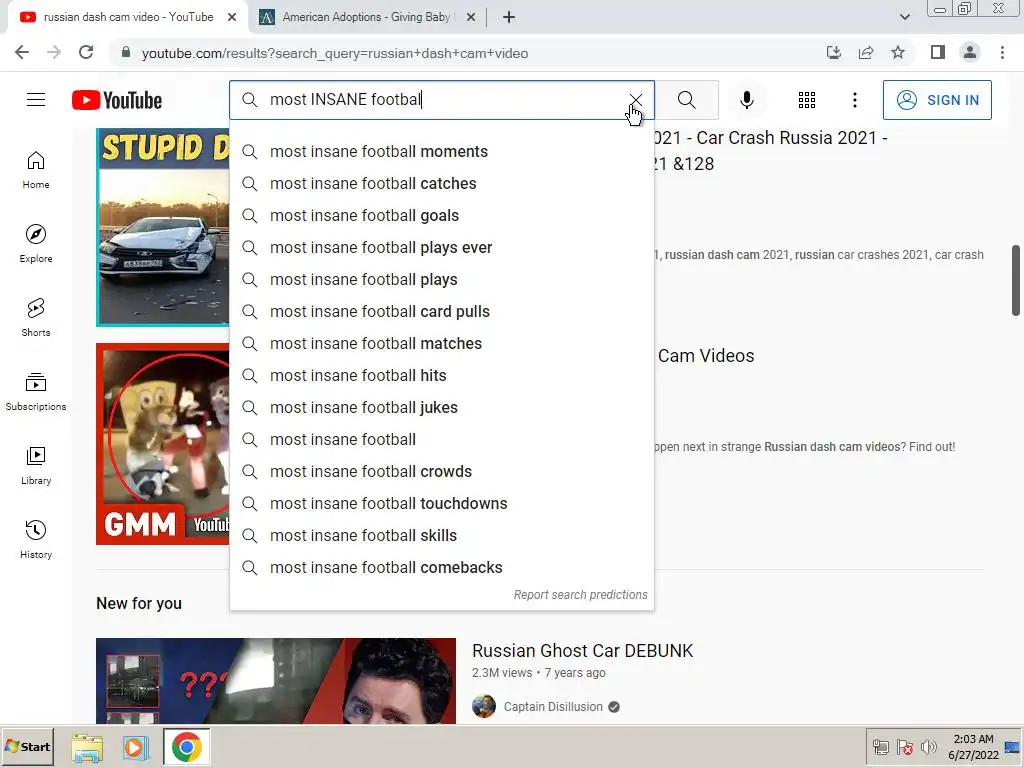Open Explore in the left sidebar
Viewport: 1024px width, 768px height.
click(x=36, y=244)
